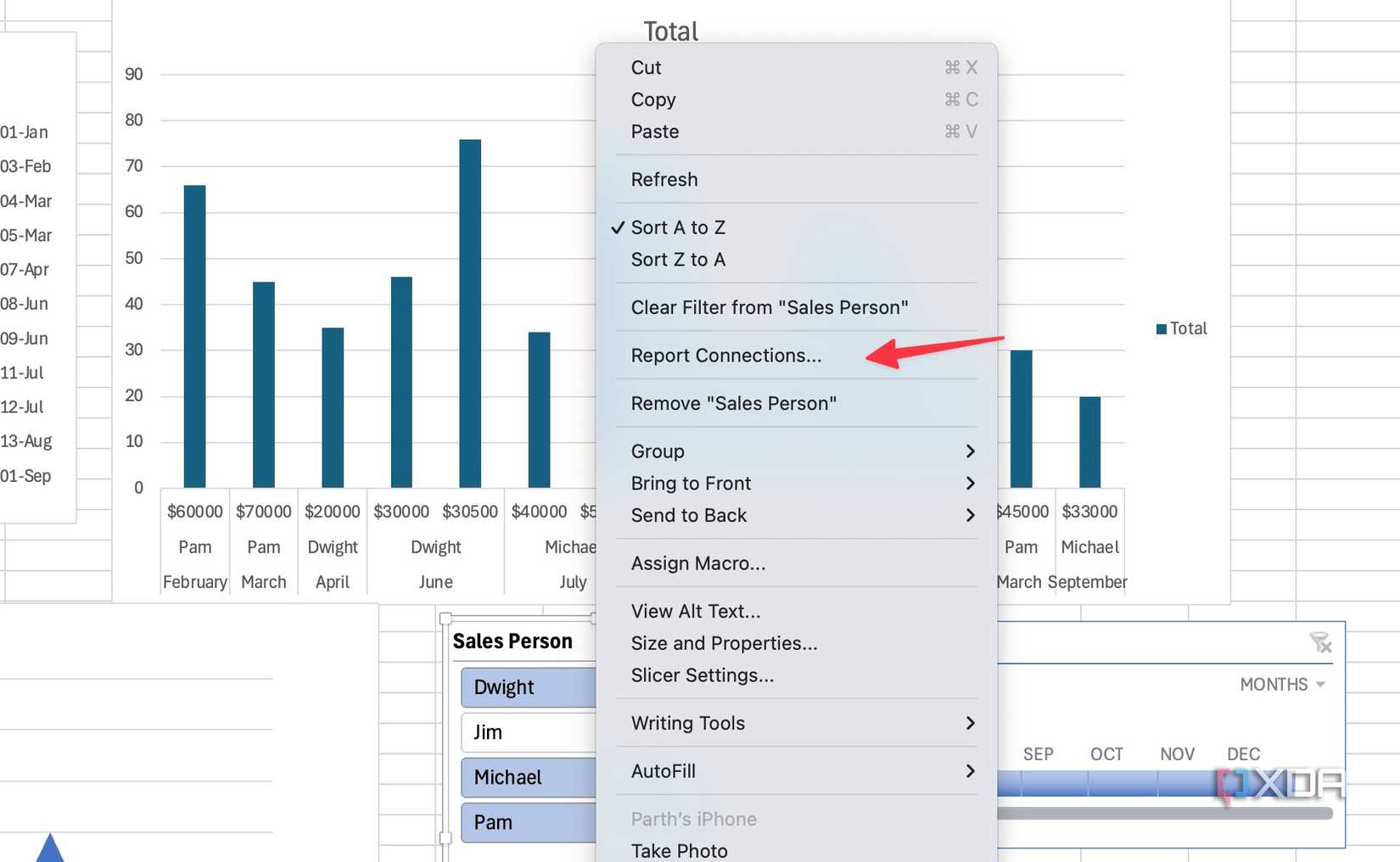Viewport: 1400px width, 862px height.
Task: Open Slicer Settings from the context menu
Action: point(703,675)
